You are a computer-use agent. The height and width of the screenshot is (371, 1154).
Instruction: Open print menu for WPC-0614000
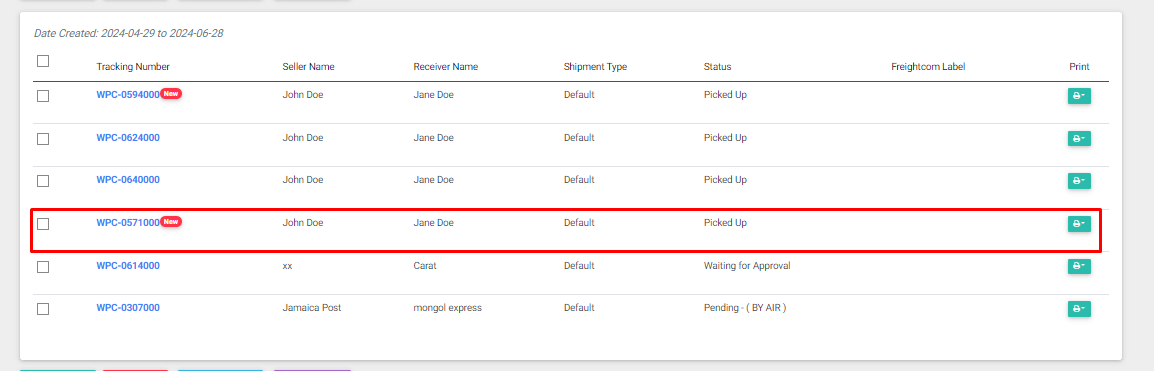[x=1079, y=266]
